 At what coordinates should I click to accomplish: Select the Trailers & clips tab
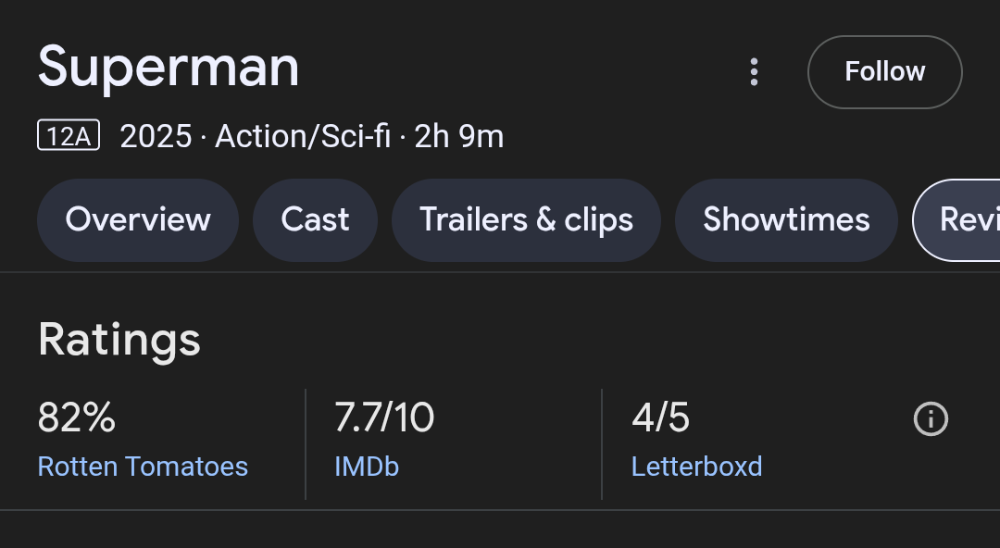pyautogui.click(x=526, y=219)
